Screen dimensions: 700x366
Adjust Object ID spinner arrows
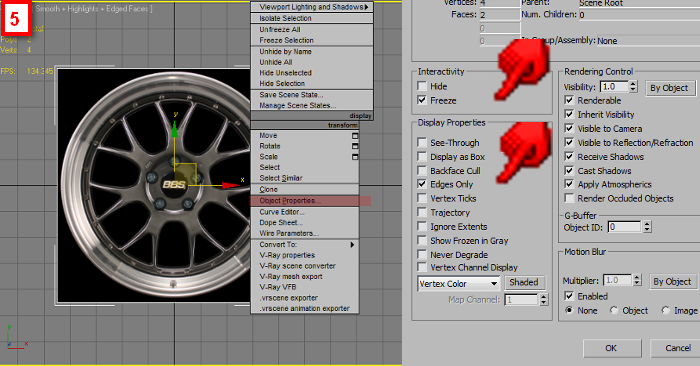click(x=647, y=227)
